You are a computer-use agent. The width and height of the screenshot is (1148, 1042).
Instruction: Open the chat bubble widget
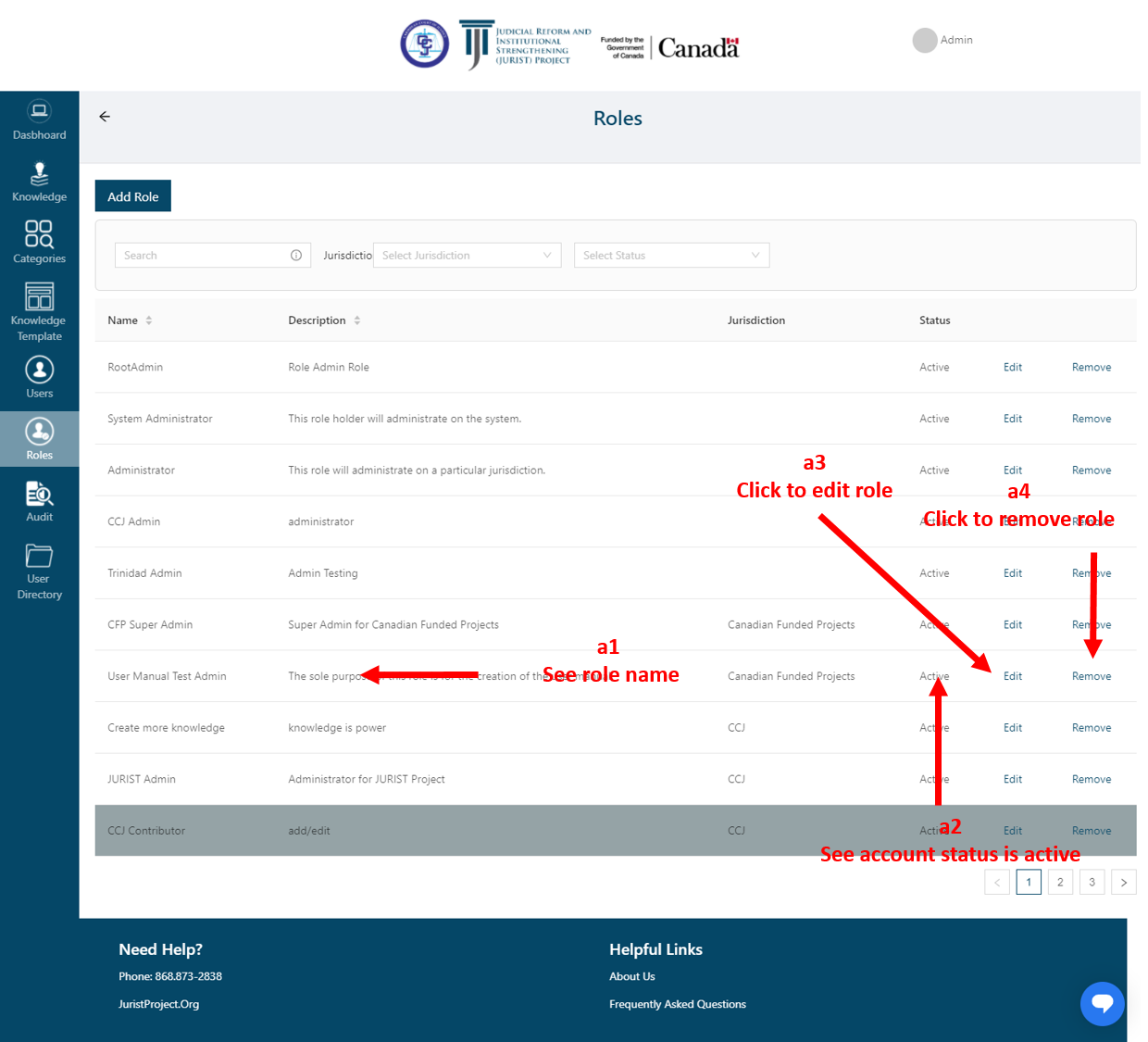pos(1102,1003)
